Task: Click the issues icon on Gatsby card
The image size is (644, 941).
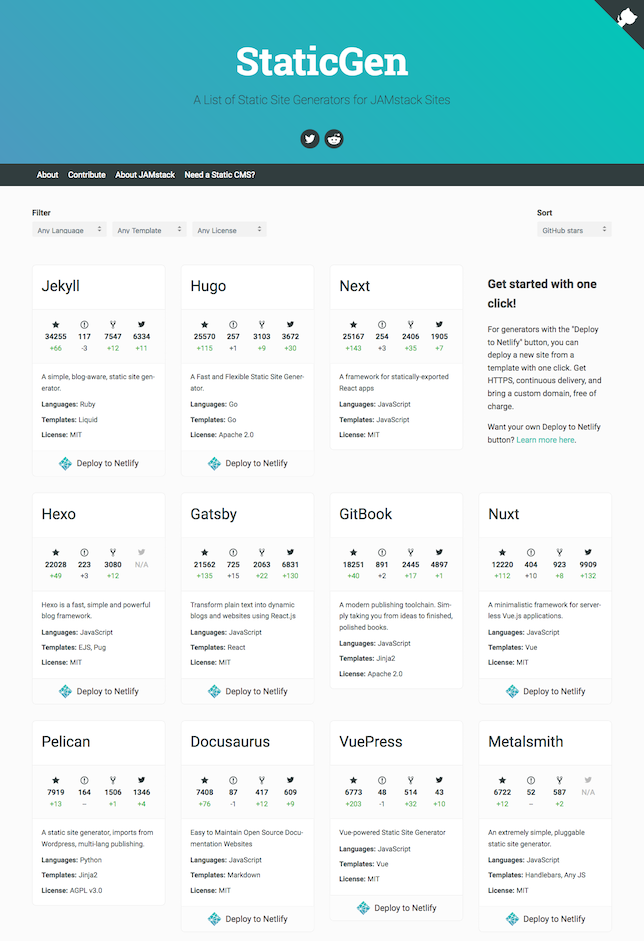Action: [x=233, y=553]
